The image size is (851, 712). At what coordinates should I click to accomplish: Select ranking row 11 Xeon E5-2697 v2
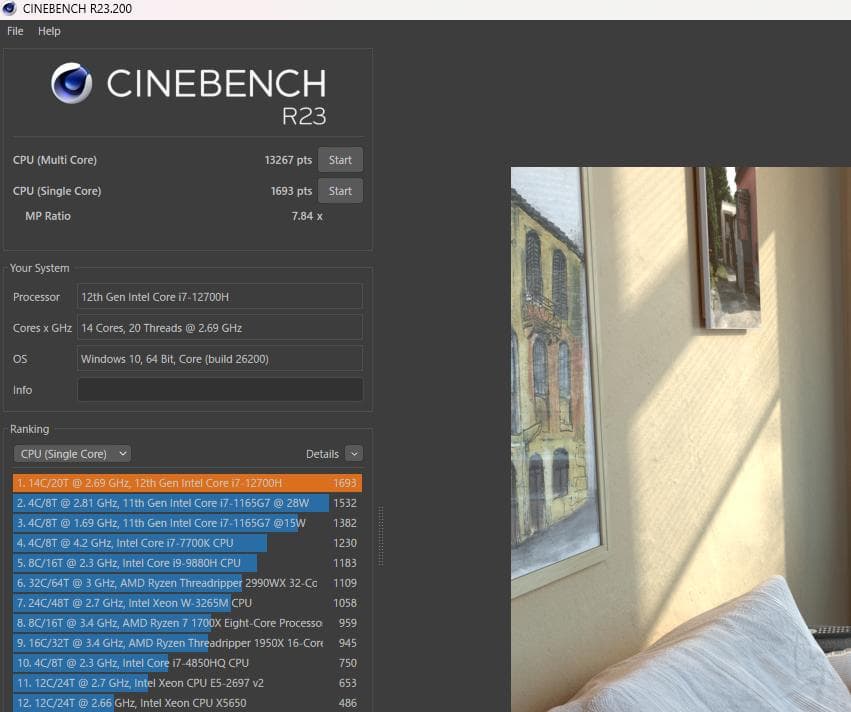coord(187,683)
